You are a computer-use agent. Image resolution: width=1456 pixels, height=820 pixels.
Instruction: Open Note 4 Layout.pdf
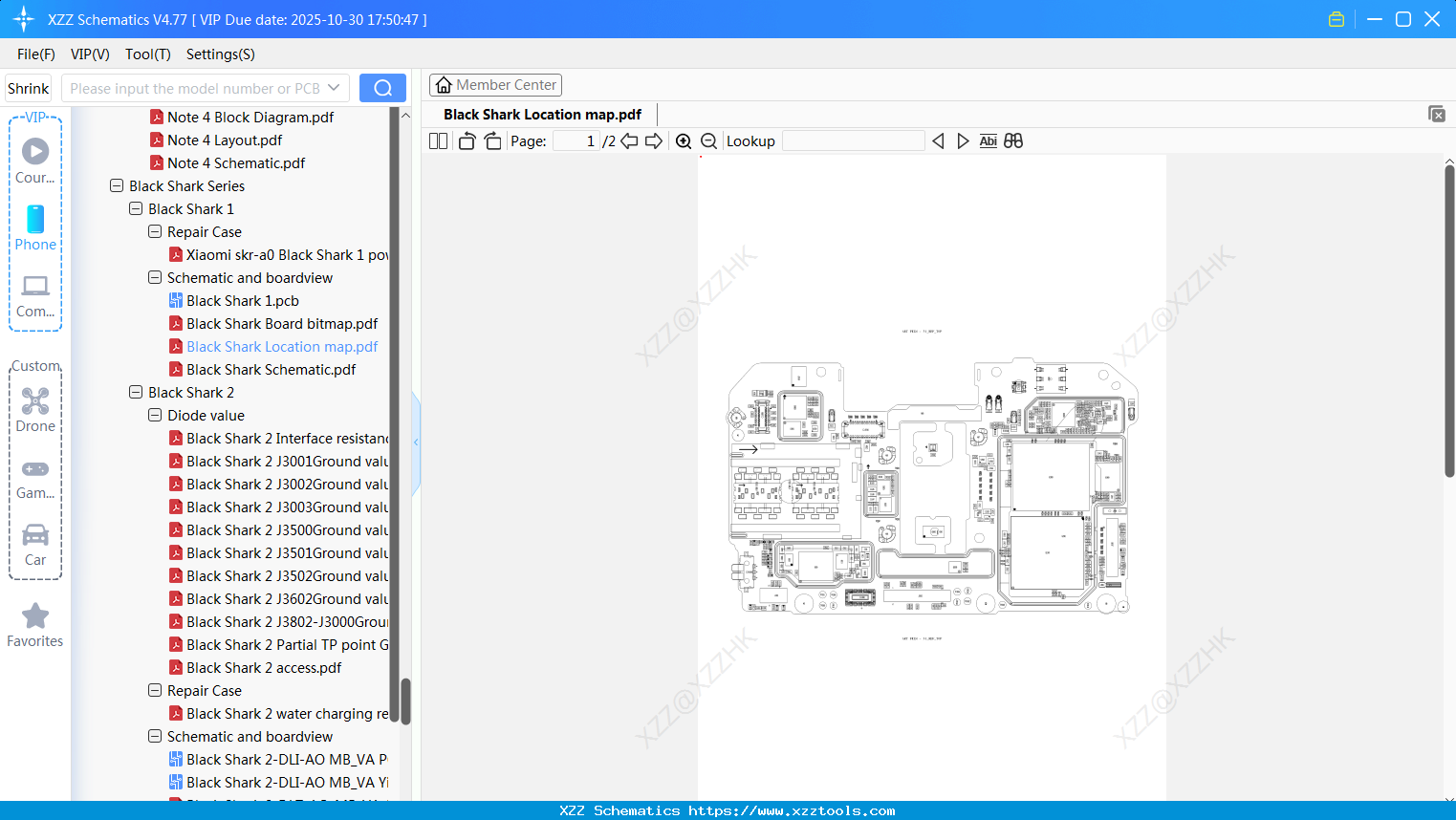[x=225, y=140]
